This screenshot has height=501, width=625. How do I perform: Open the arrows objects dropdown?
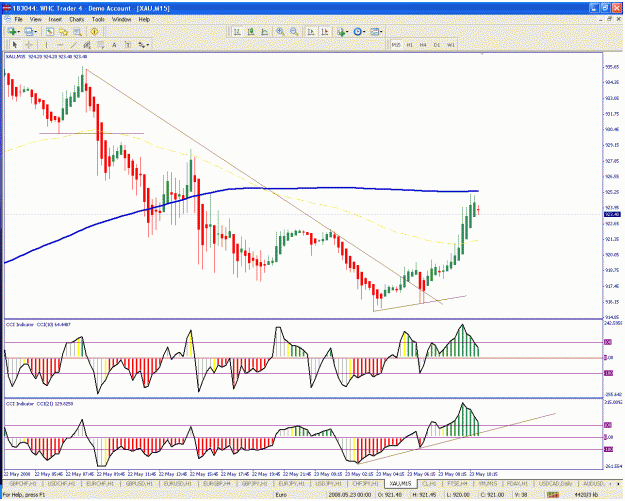[143, 45]
